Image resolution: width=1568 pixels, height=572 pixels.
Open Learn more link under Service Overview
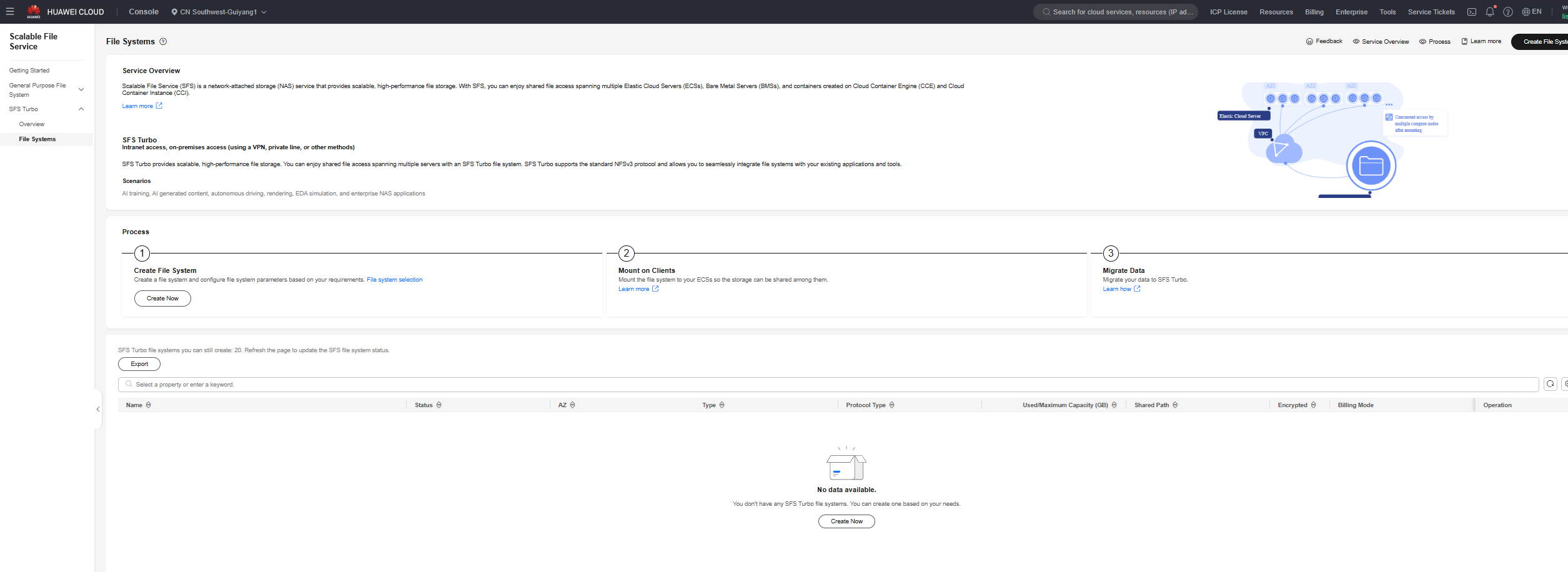[x=142, y=106]
